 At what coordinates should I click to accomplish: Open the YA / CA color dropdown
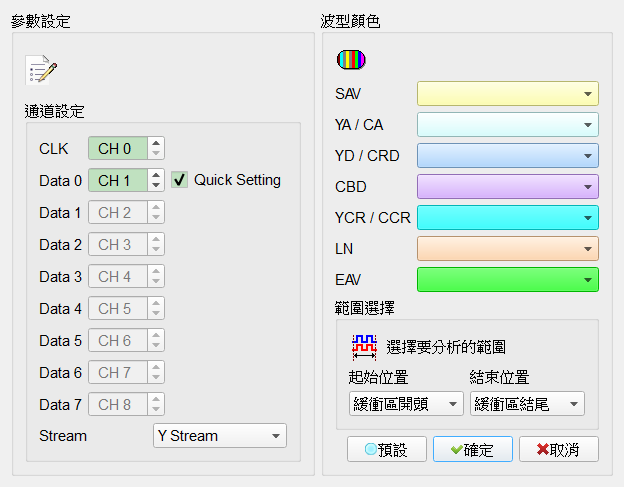tap(508, 125)
